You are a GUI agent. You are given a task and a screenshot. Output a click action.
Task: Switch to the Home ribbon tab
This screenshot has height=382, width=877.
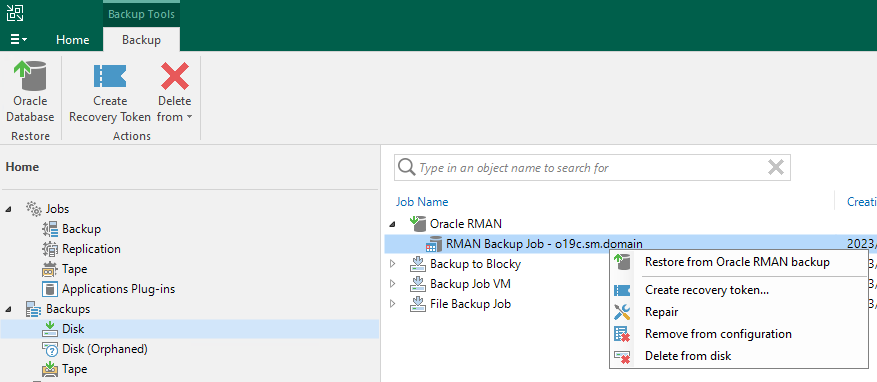click(x=73, y=40)
